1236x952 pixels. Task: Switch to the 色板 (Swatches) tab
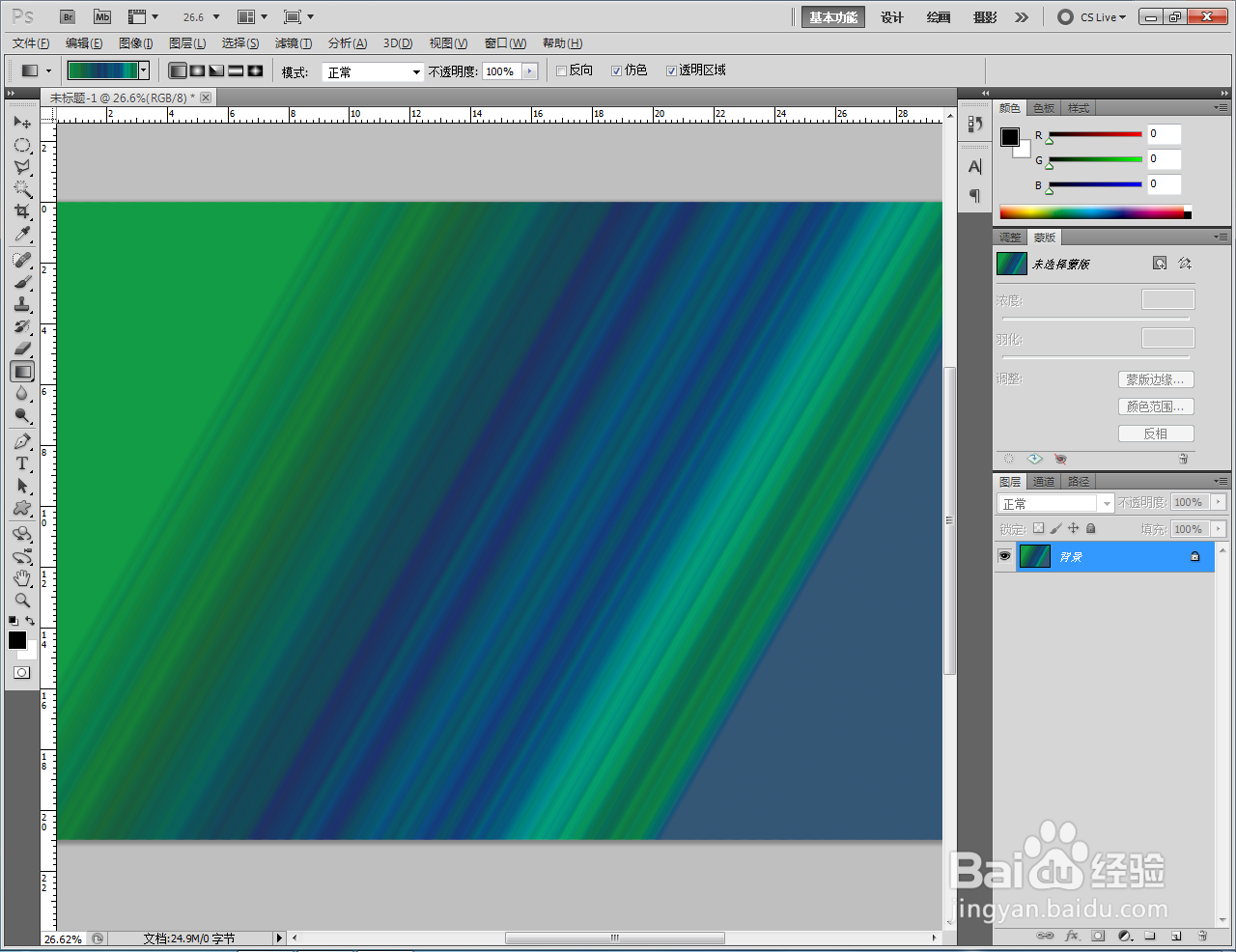[x=1044, y=108]
